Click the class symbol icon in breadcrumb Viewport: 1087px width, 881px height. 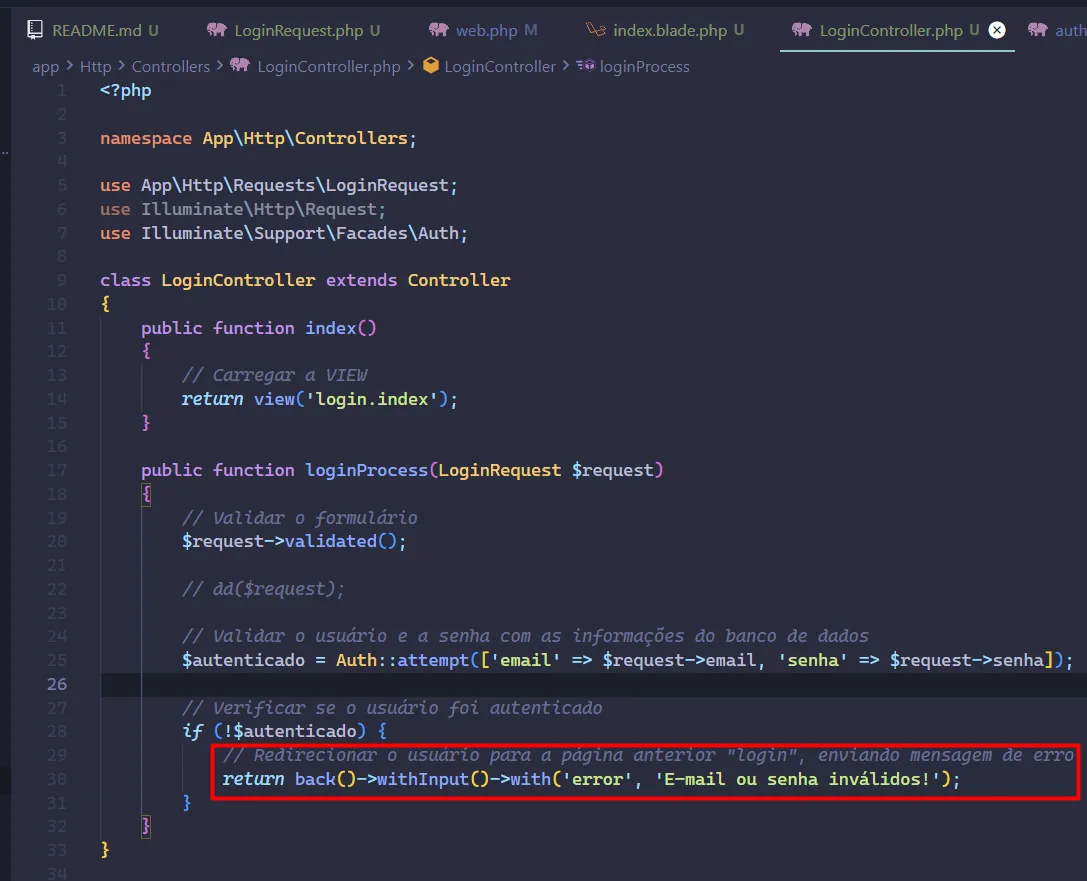(431, 66)
